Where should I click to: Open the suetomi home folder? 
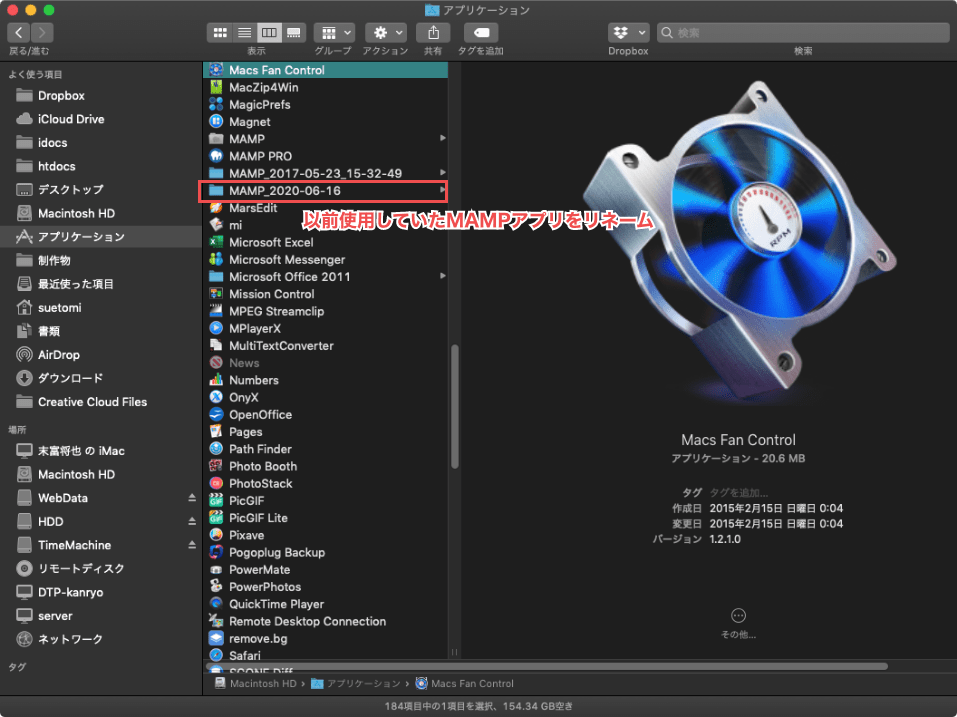pos(59,308)
